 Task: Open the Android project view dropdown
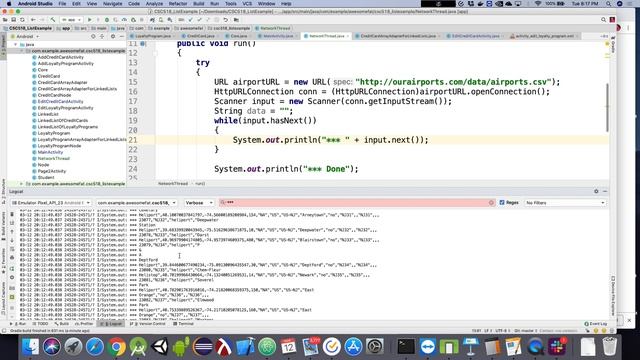[x=28, y=36]
